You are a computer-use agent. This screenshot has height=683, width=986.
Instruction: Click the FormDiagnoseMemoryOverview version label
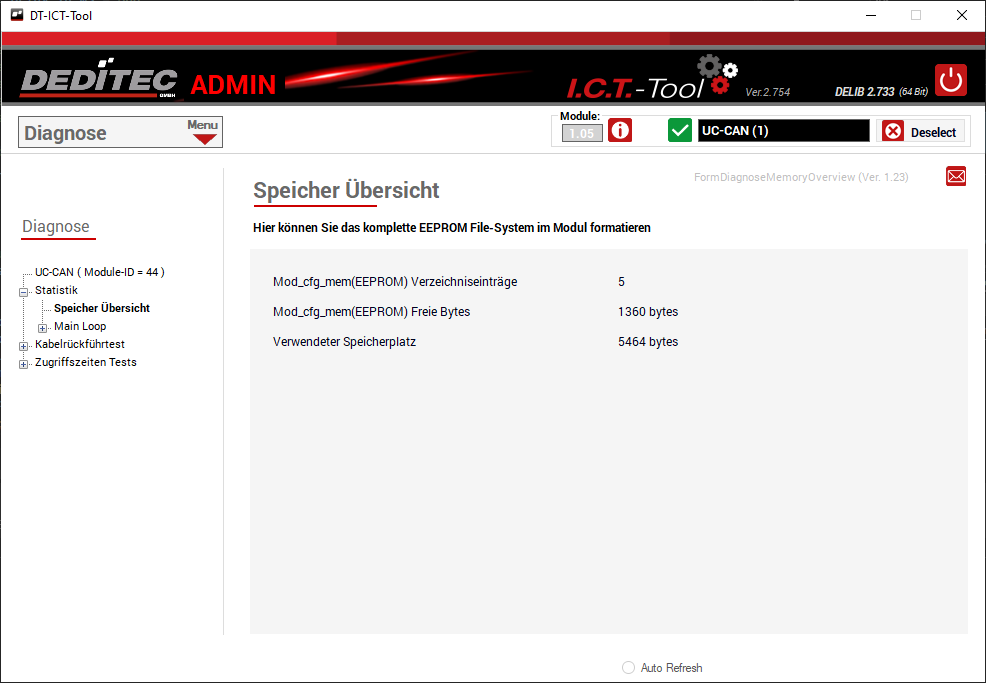click(x=800, y=177)
